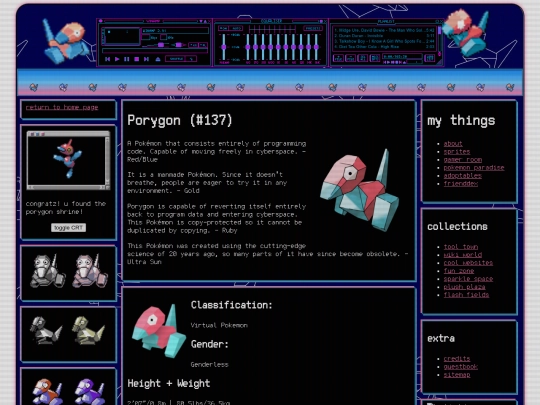
Task: Go to the 'sparkle space' link
Action: (x=468, y=279)
